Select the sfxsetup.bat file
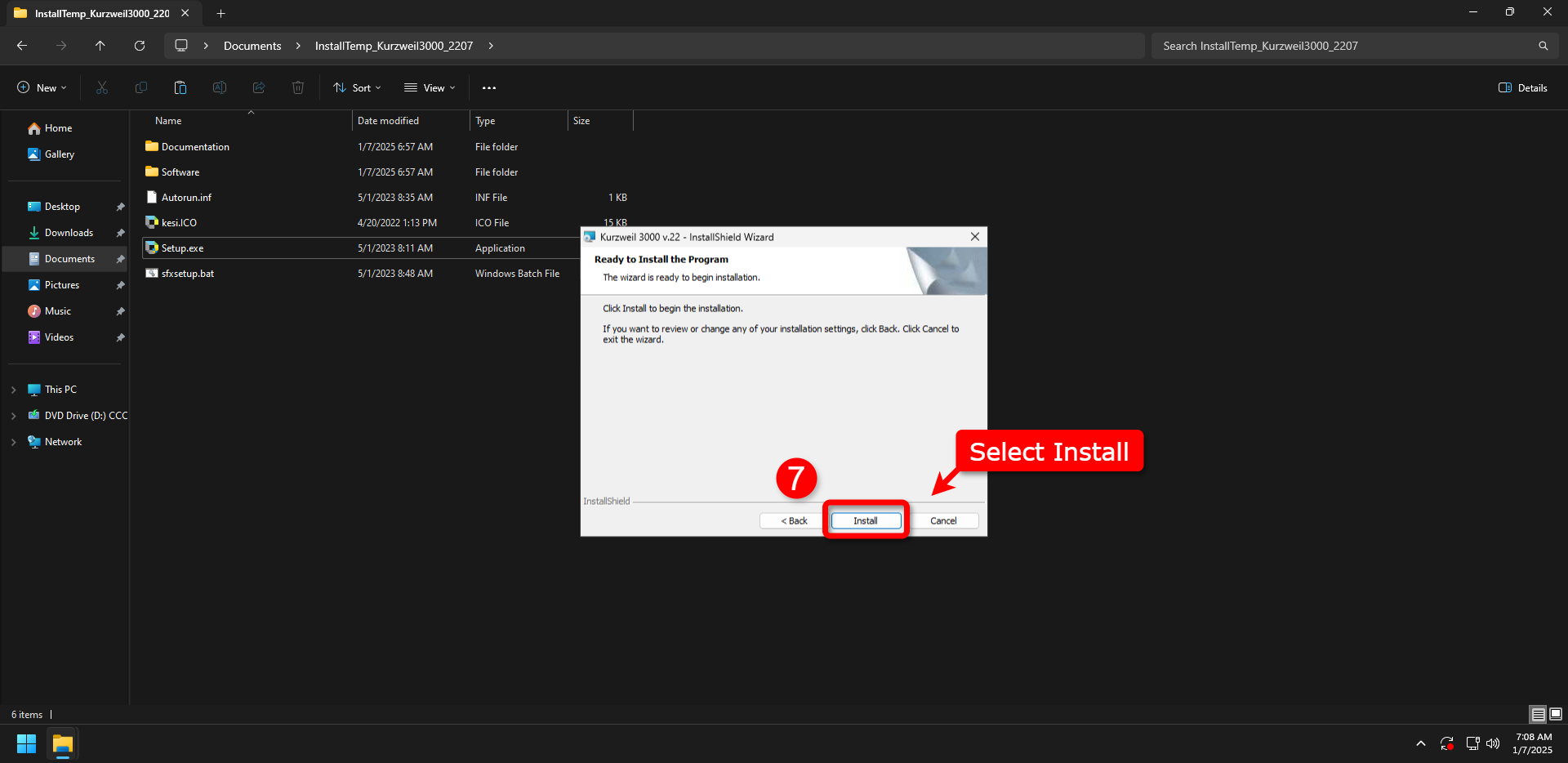The height and width of the screenshot is (763, 1568). click(188, 274)
